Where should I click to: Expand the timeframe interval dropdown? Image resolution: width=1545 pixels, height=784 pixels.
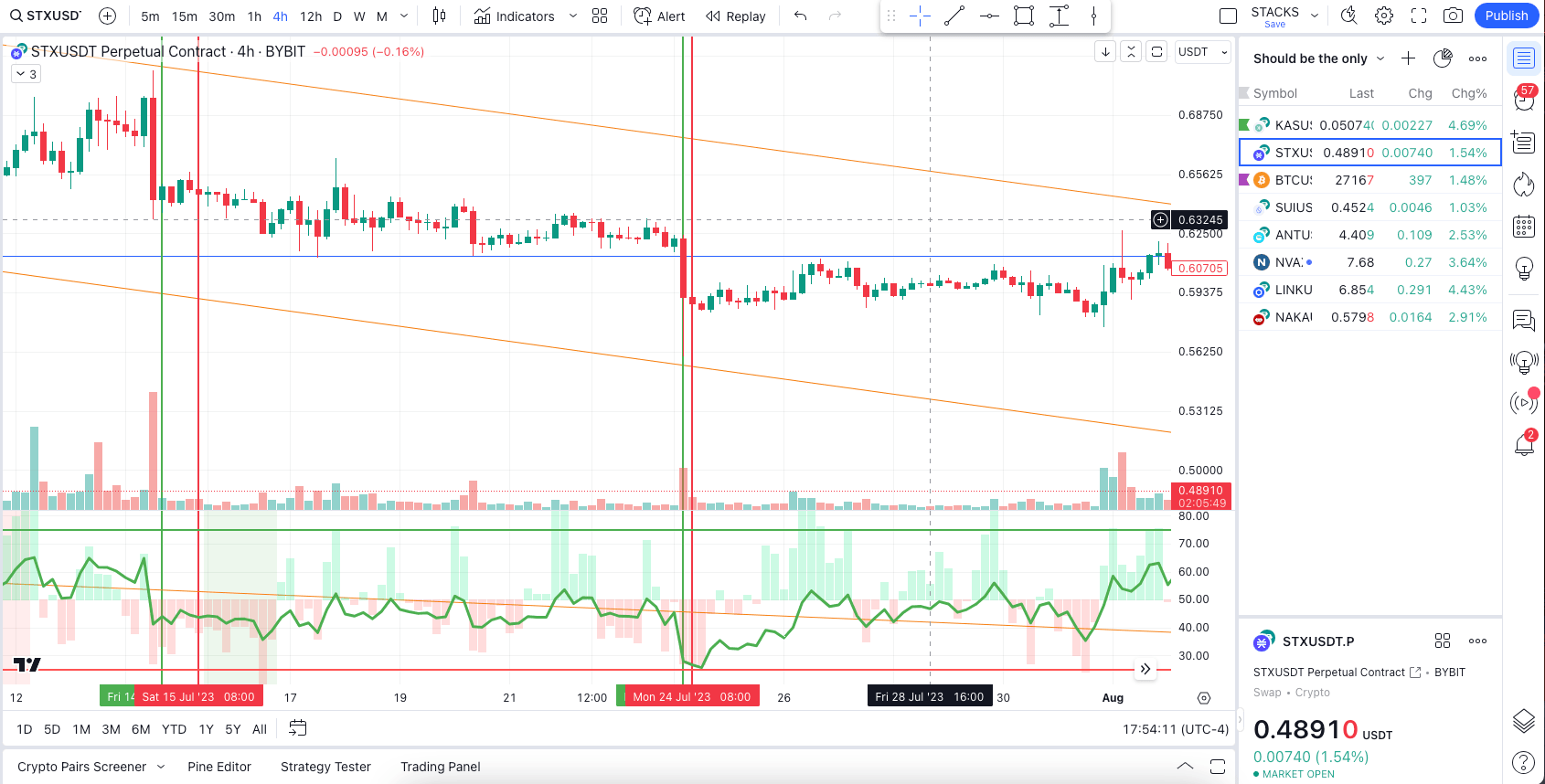pos(404,16)
